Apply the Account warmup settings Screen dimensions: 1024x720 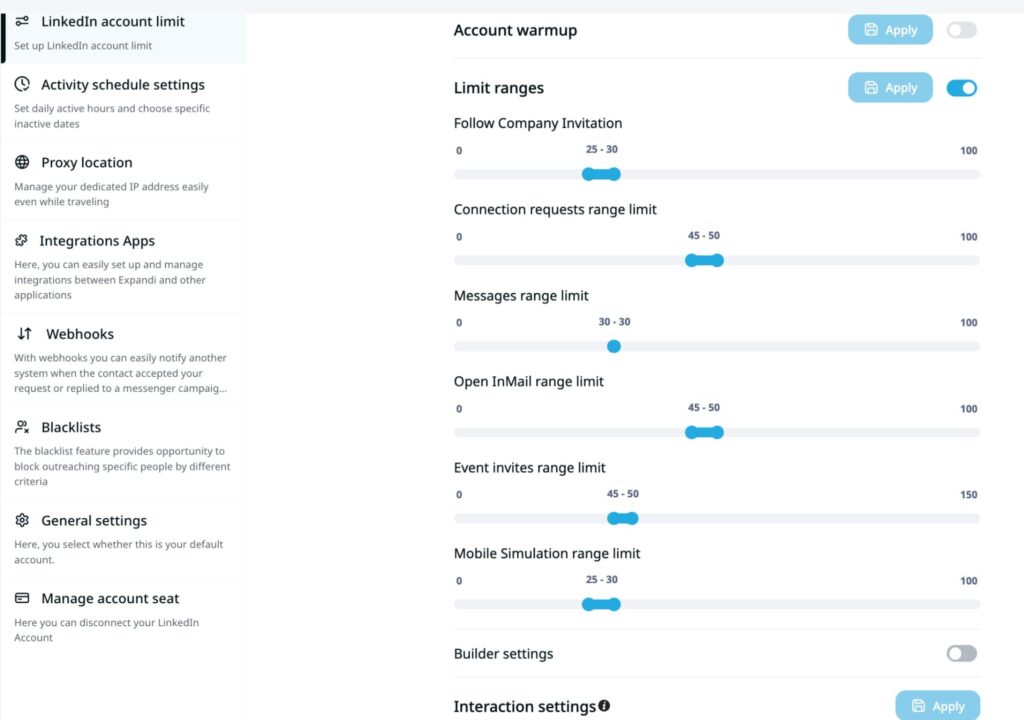890,30
